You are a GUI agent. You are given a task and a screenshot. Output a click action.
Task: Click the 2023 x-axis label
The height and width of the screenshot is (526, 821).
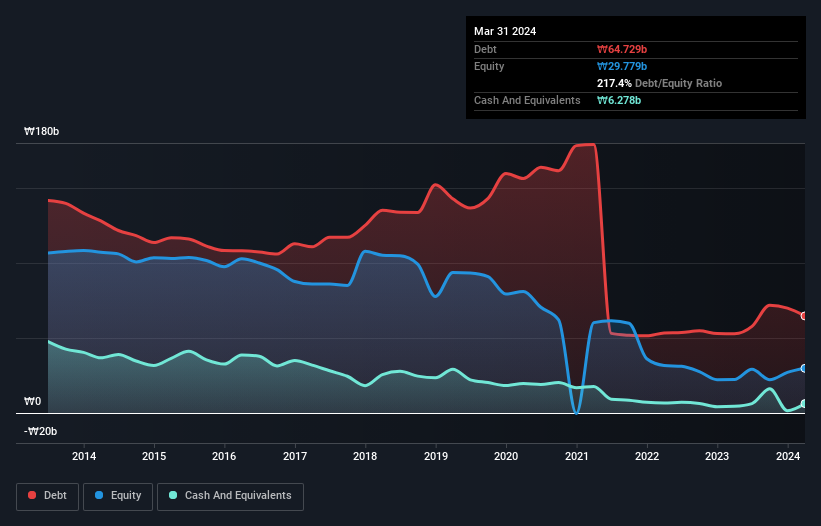pos(717,456)
